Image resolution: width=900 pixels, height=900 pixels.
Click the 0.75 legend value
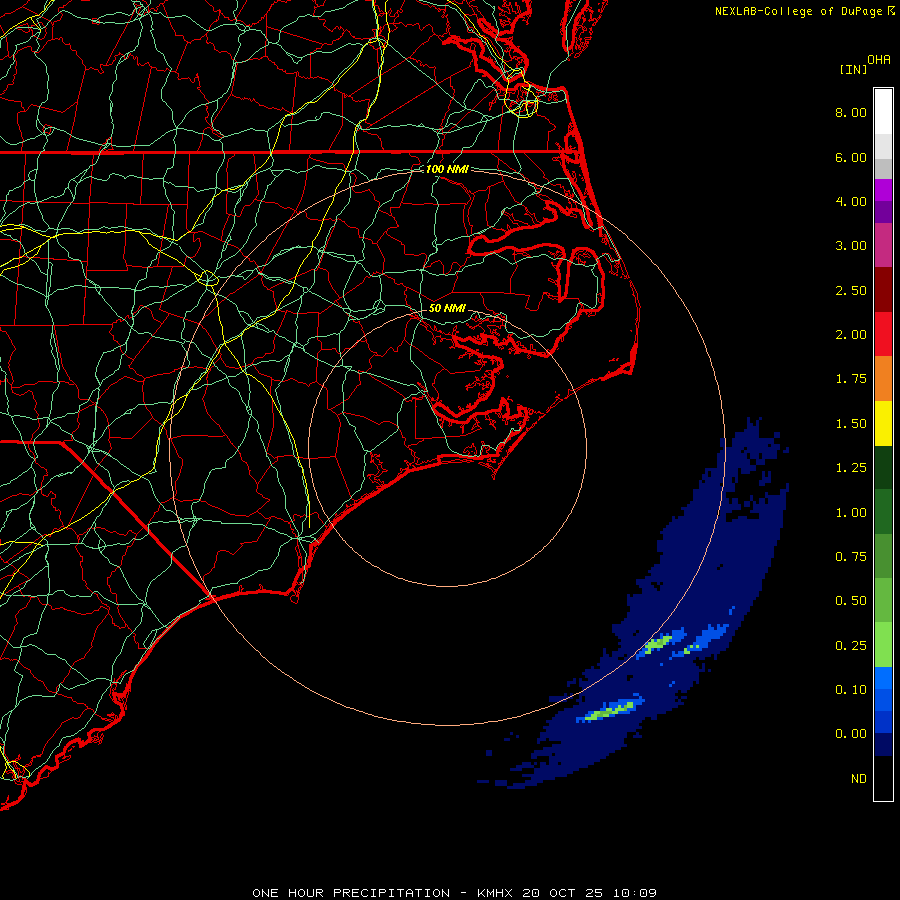click(851, 557)
